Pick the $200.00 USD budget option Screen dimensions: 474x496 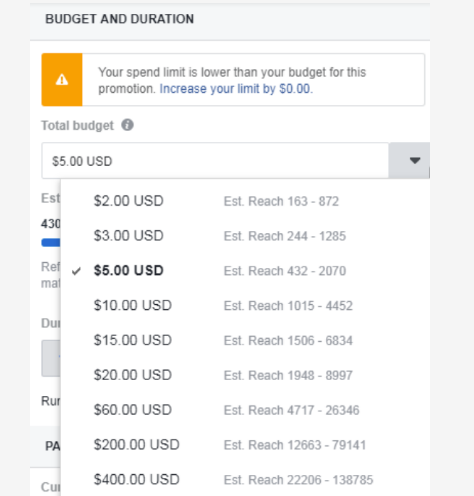pyautogui.click(x=245, y=445)
